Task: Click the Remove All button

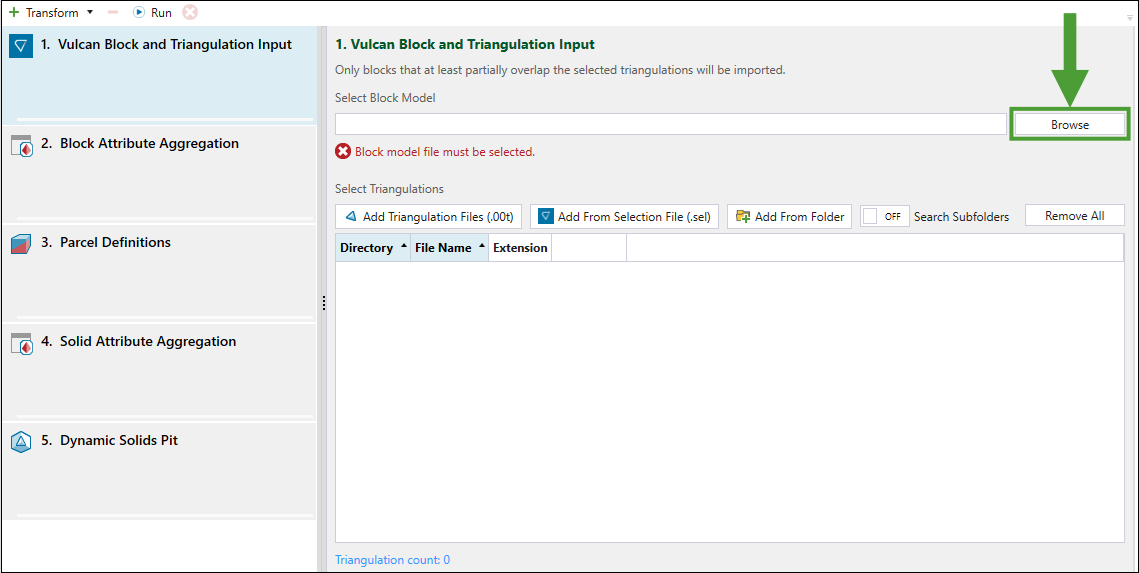Action: [x=1074, y=216]
